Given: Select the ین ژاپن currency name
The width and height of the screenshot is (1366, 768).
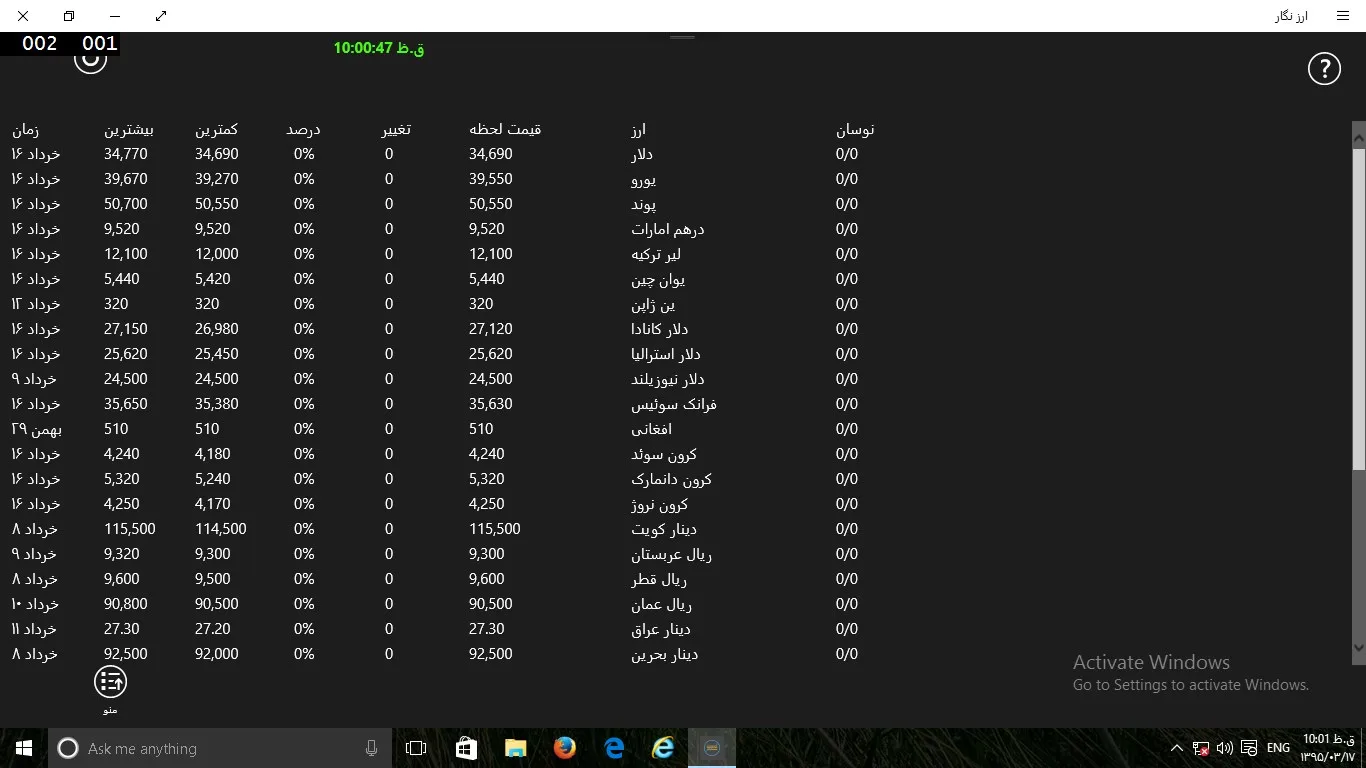Looking at the screenshot, I should [x=652, y=304].
